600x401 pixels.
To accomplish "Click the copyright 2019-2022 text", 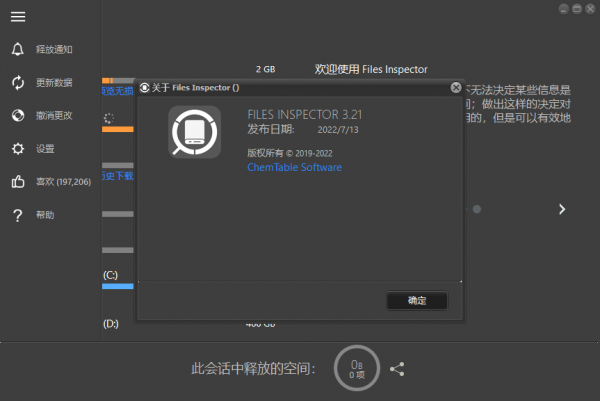I will pos(290,153).
